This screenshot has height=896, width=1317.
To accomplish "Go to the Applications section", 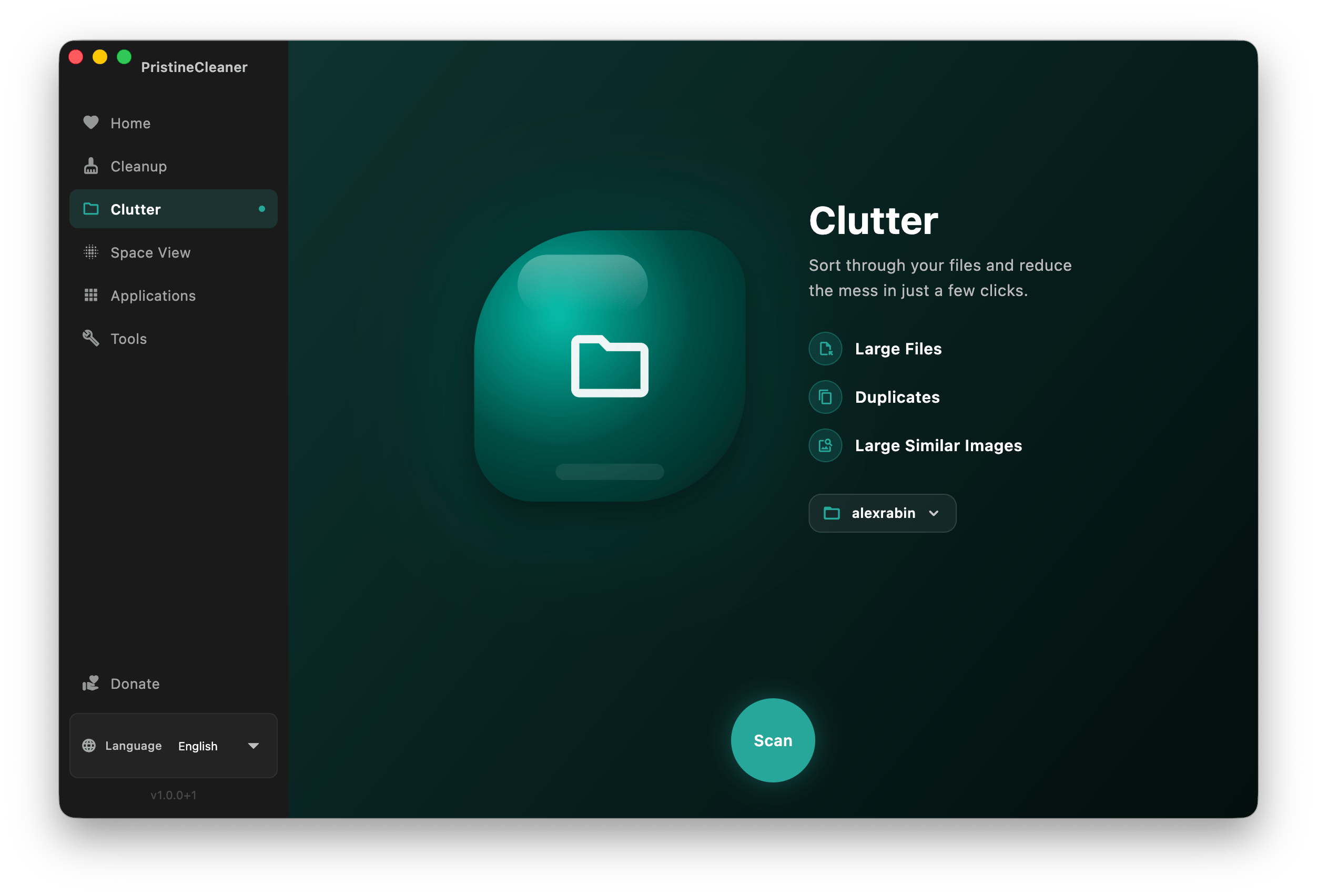I will point(174,295).
